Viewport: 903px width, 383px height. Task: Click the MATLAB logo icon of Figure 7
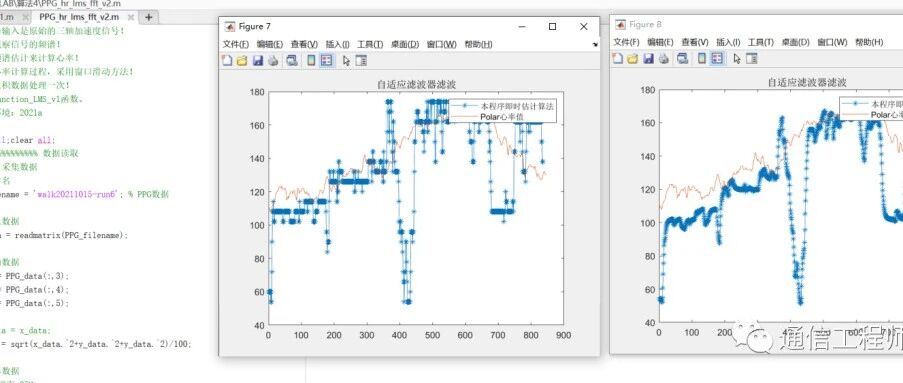[x=229, y=26]
